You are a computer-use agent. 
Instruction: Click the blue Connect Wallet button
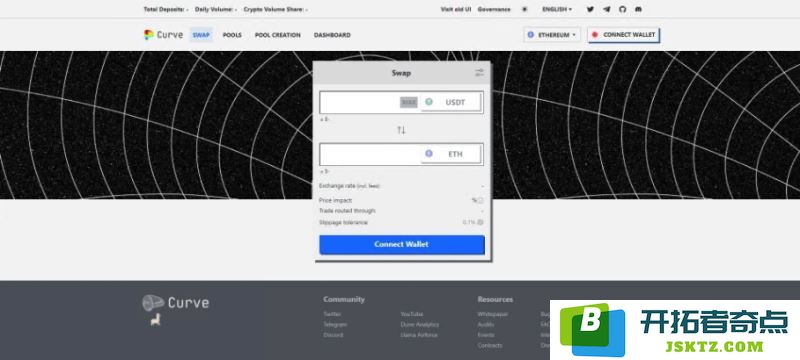point(402,244)
